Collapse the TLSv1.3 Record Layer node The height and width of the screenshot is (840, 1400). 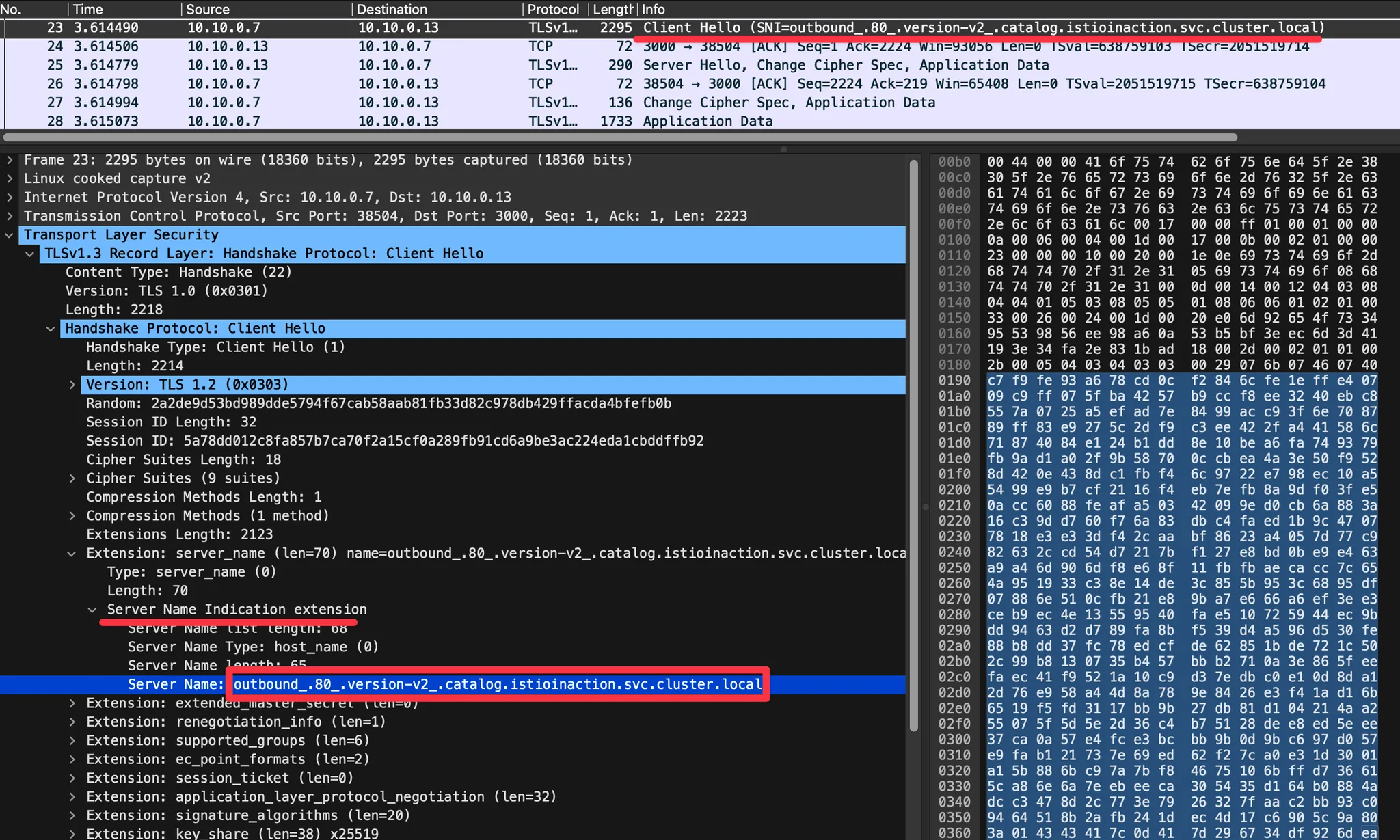[30, 254]
